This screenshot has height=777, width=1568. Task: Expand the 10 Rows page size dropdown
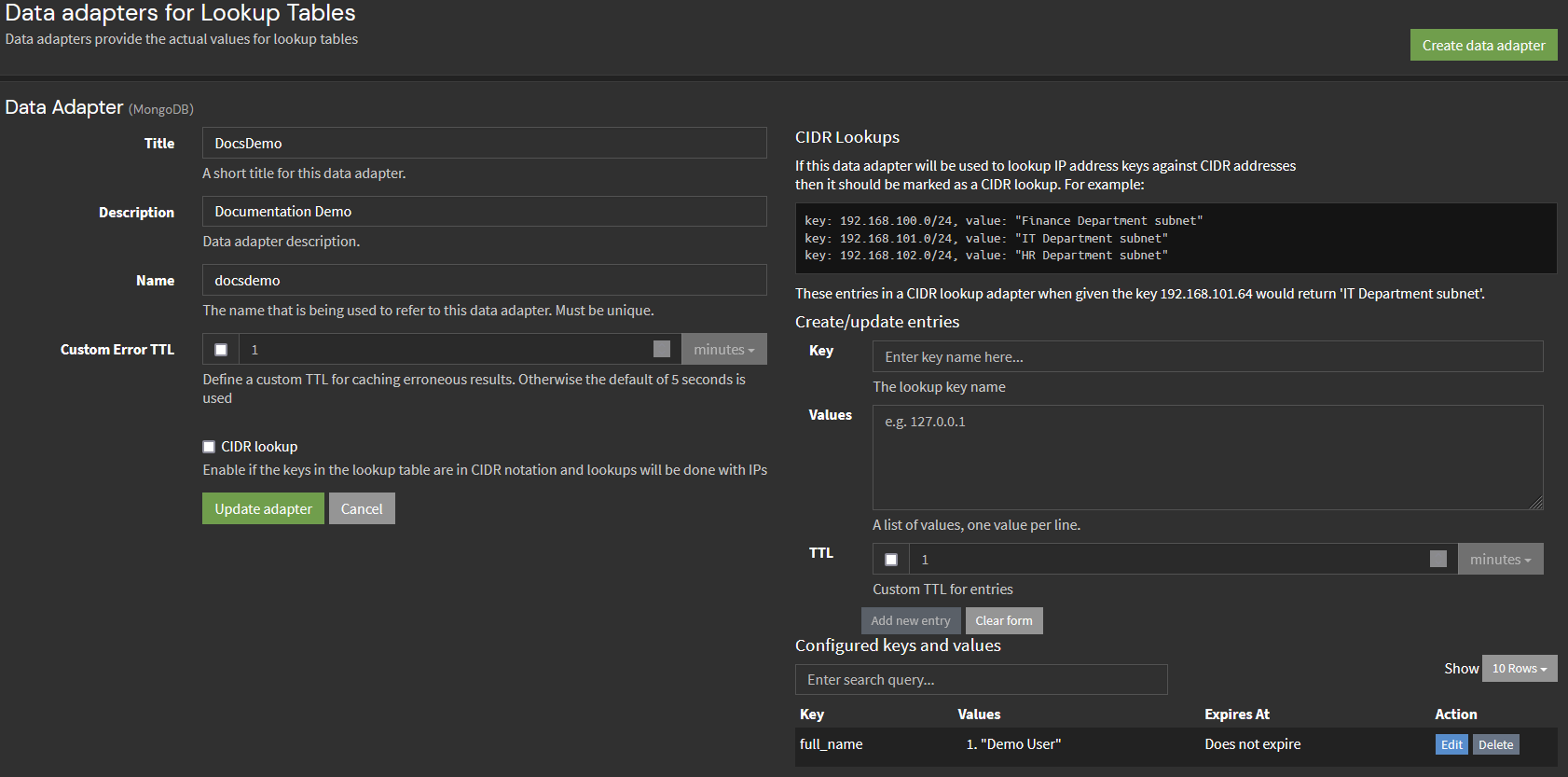(x=1519, y=669)
